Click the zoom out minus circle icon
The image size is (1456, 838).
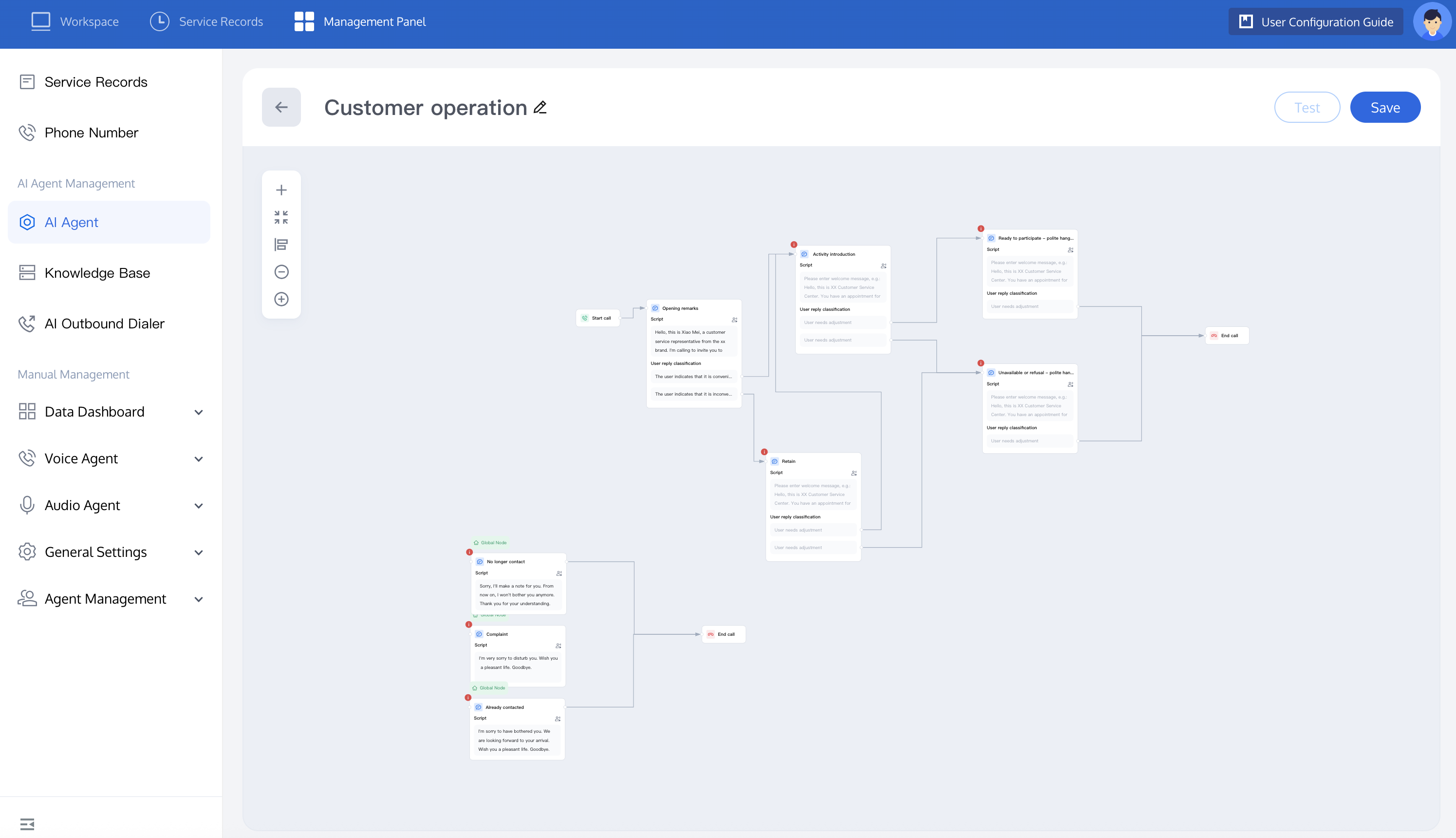pos(281,272)
